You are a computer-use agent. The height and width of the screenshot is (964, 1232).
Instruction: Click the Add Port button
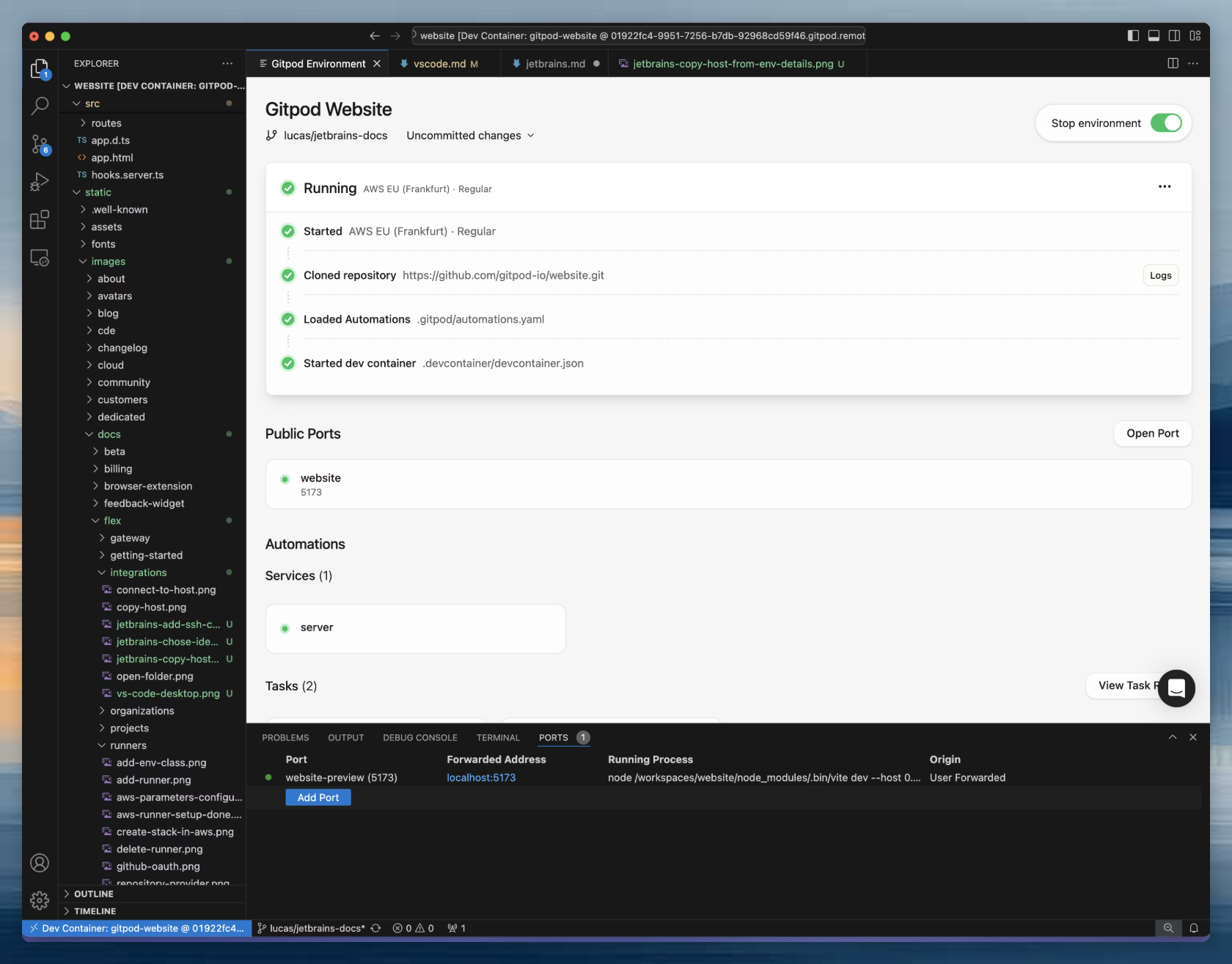pyautogui.click(x=318, y=797)
